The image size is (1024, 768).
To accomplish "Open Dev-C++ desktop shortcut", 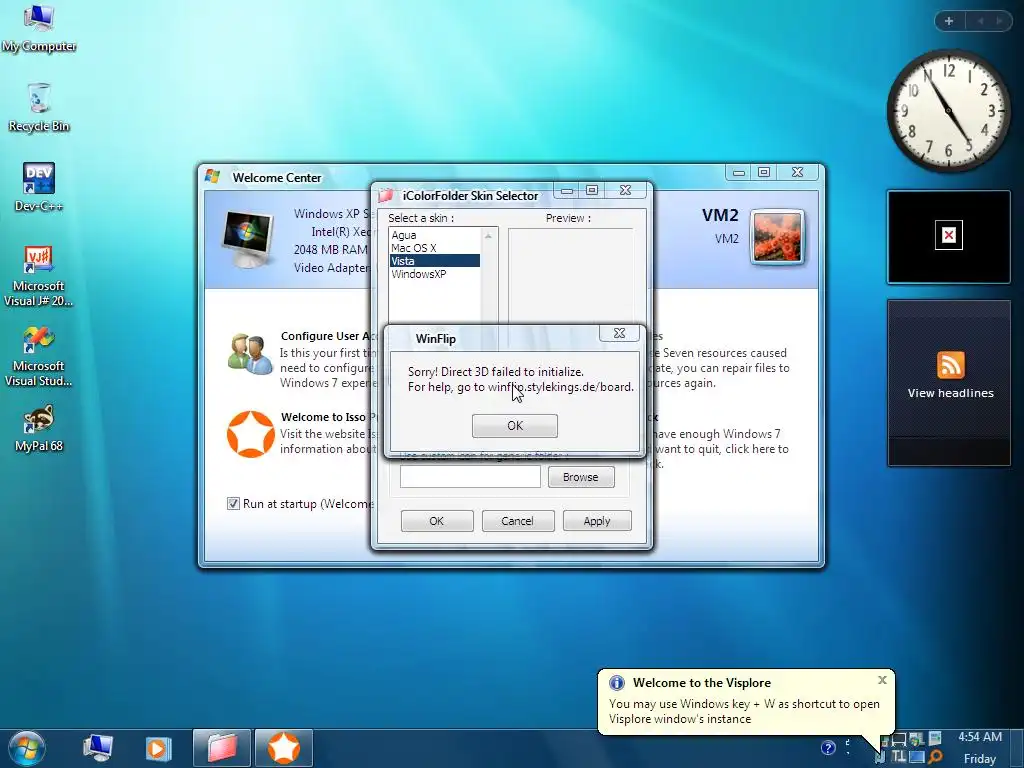I will coord(39,187).
